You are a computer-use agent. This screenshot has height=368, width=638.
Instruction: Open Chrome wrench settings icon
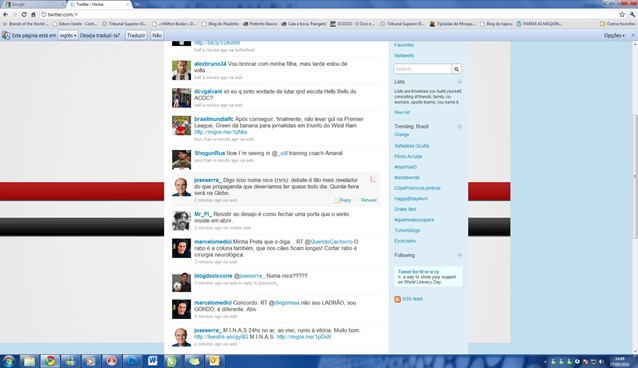click(632, 14)
